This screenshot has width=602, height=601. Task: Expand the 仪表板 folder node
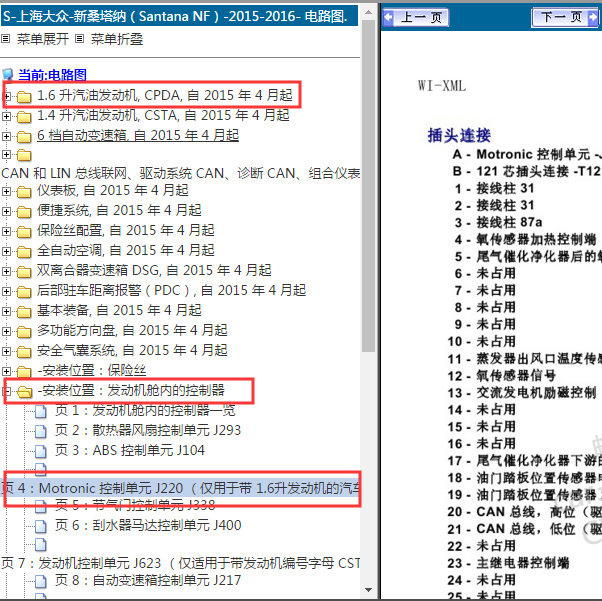[6, 191]
